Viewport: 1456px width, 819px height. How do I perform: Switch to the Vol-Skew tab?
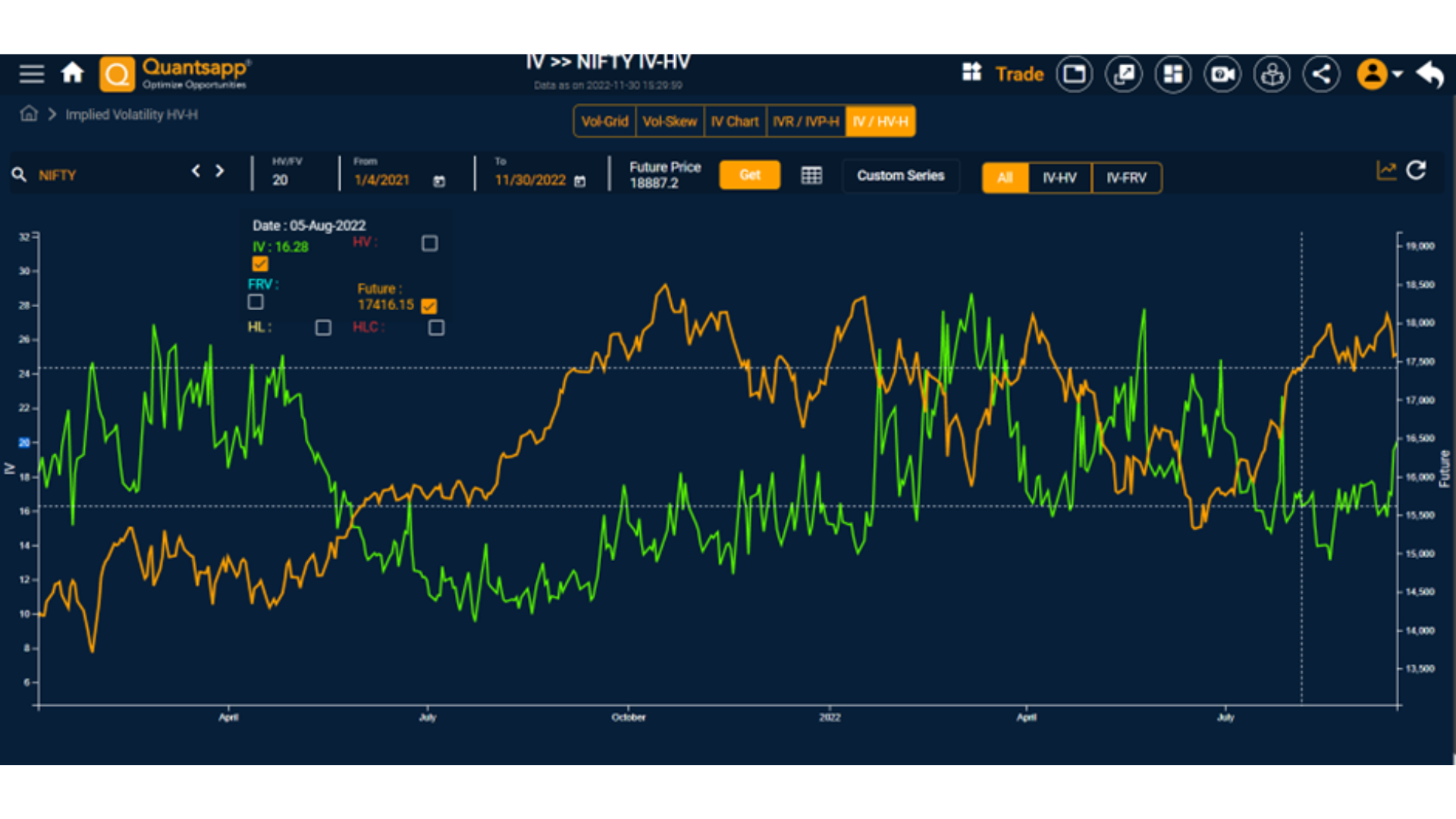pyautogui.click(x=670, y=121)
